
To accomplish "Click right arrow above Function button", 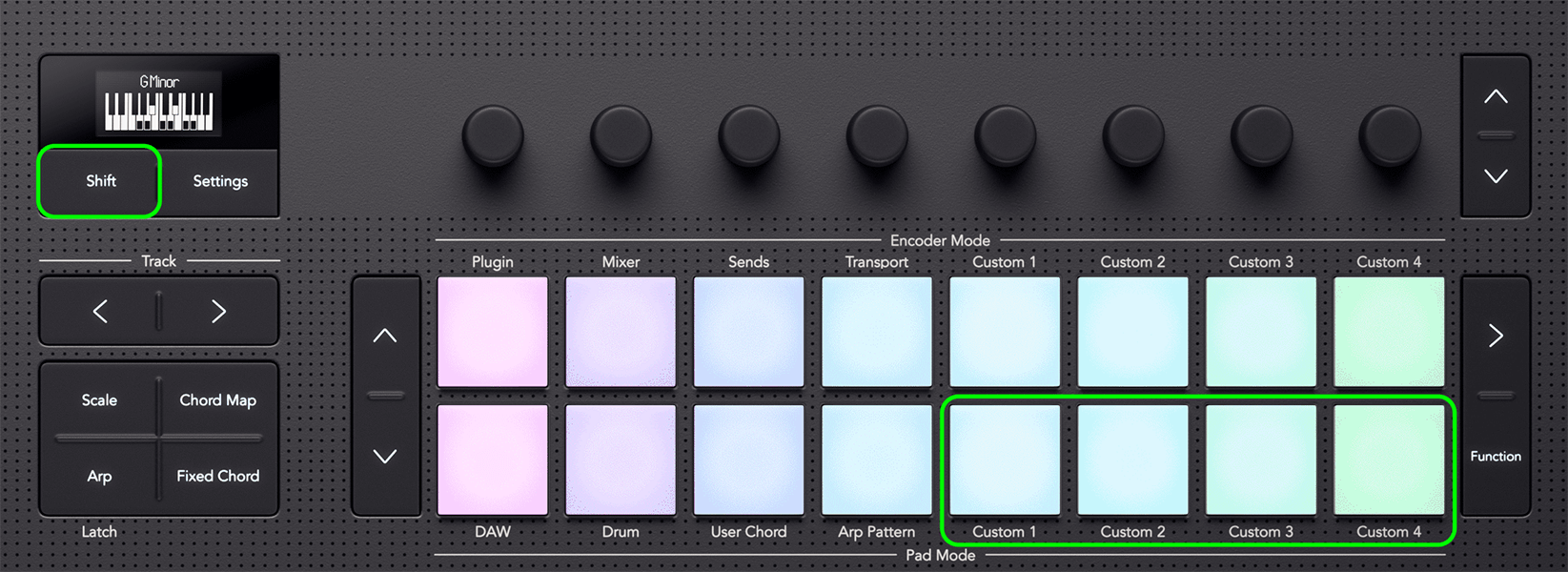I will point(1496,336).
